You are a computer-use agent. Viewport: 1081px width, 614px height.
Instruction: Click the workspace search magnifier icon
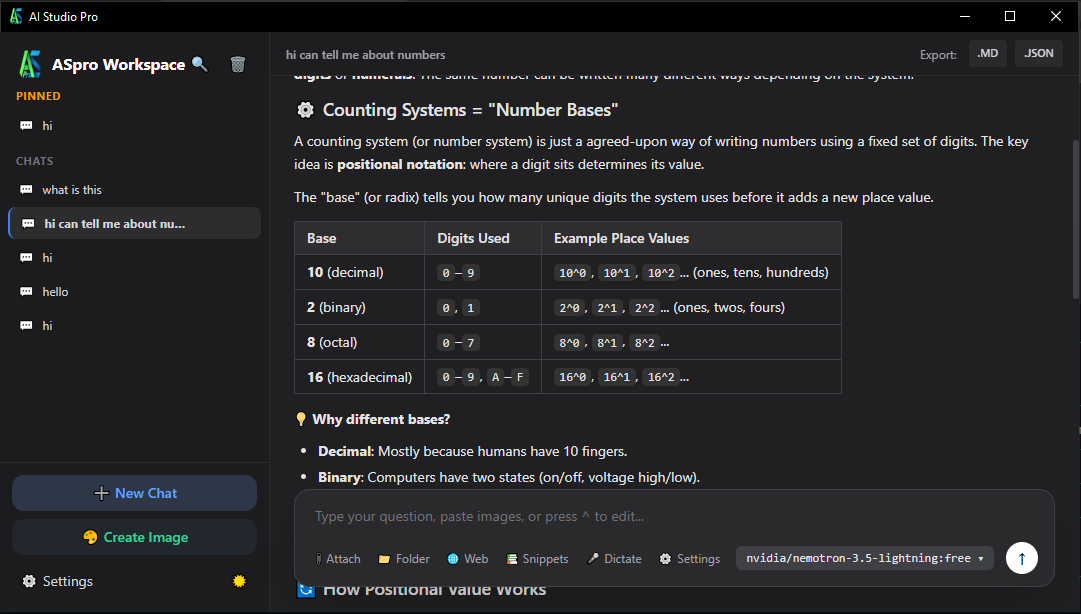click(x=199, y=64)
